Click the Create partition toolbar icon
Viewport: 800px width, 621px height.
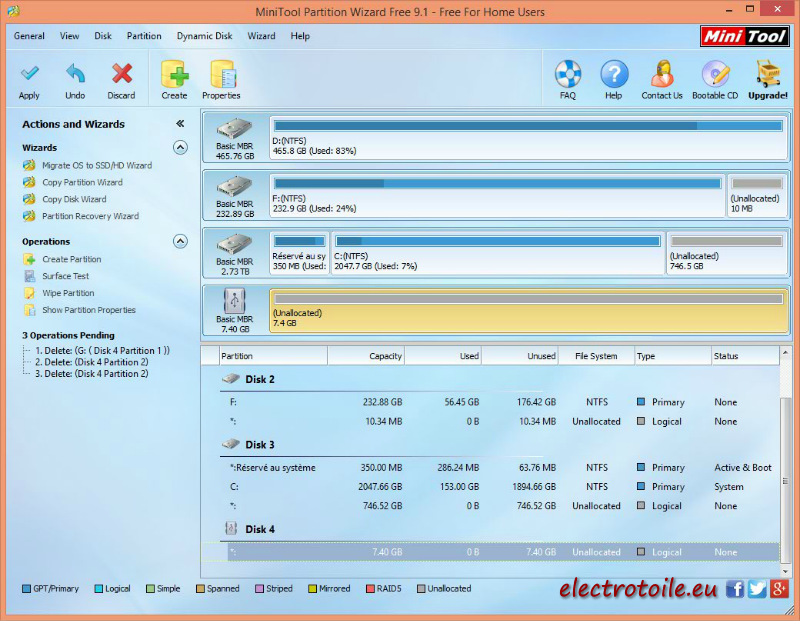click(174, 81)
